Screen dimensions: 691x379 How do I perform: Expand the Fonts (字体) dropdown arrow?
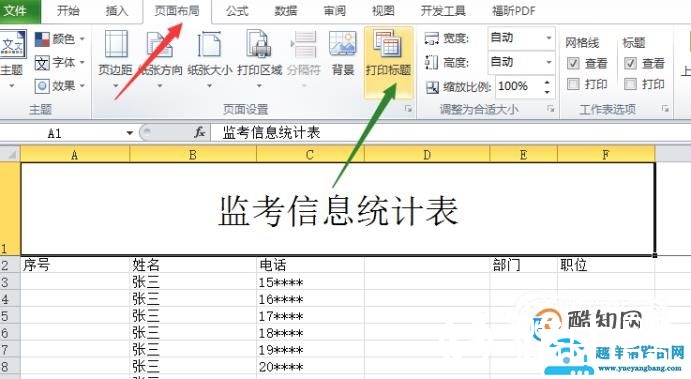coord(82,63)
